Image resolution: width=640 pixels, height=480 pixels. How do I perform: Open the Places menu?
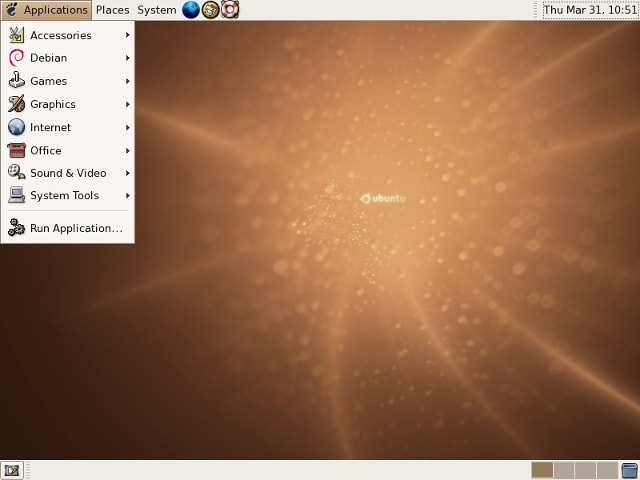tap(113, 10)
